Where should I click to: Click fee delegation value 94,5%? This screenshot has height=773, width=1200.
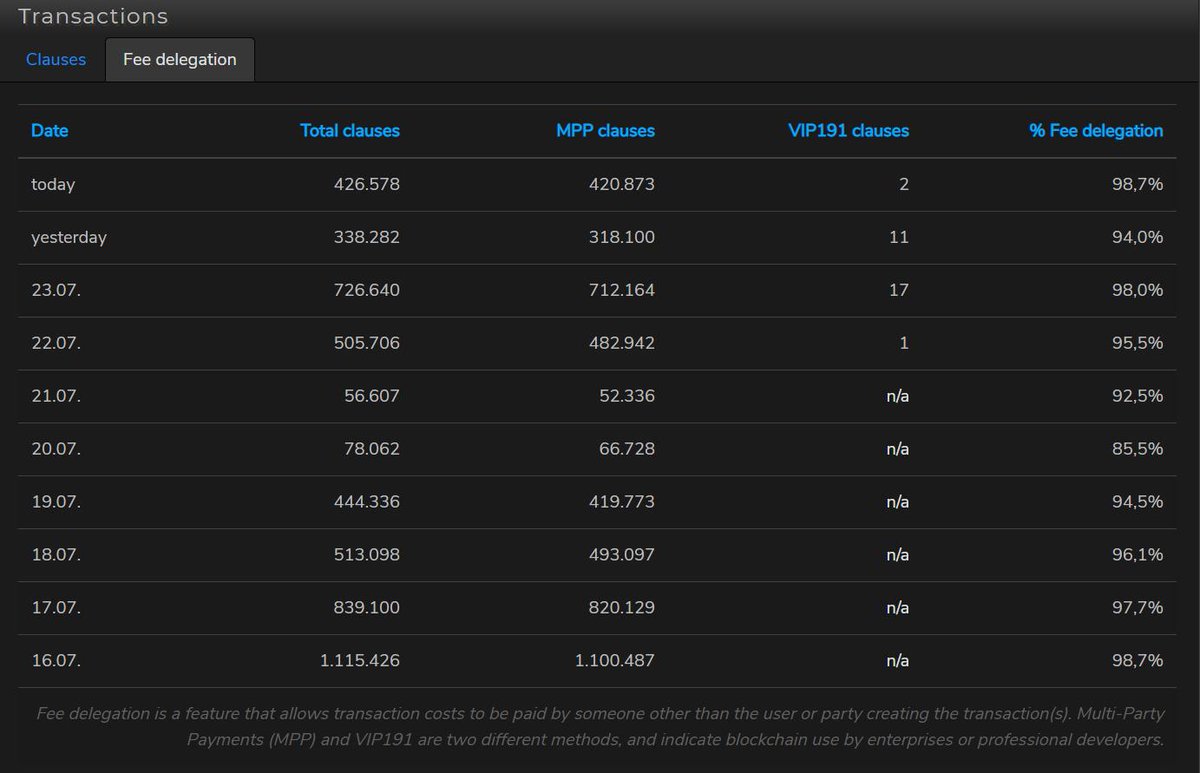tap(1137, 502)
